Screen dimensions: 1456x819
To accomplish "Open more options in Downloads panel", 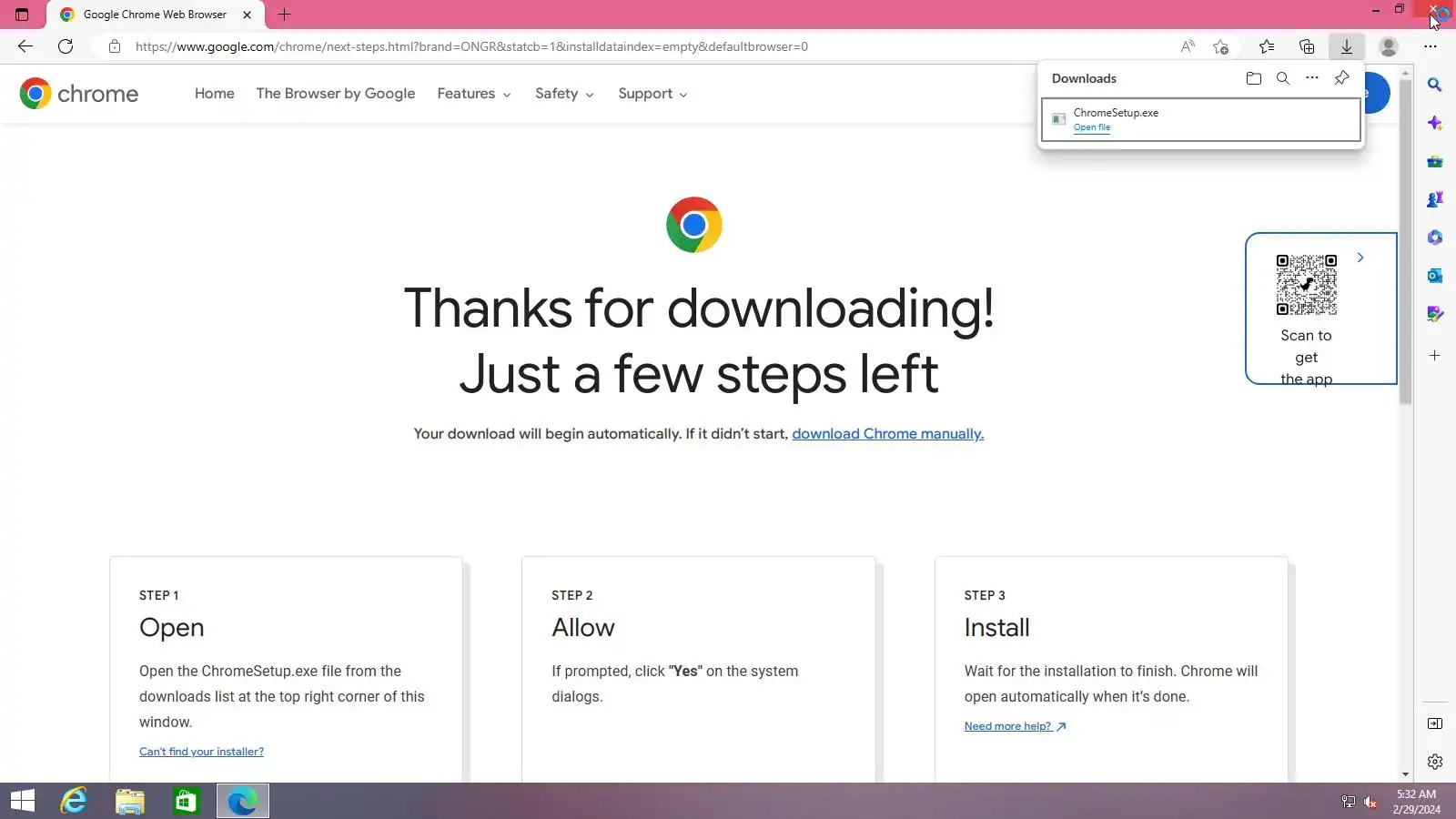I will coord(1312,78).
